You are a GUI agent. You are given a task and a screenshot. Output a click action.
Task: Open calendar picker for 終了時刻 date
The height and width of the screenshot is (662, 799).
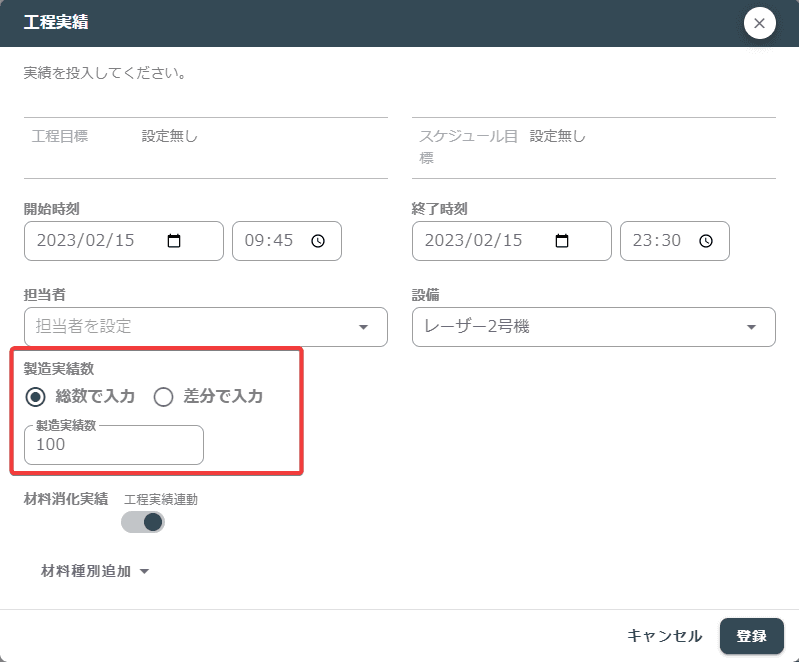coord(562,241)
